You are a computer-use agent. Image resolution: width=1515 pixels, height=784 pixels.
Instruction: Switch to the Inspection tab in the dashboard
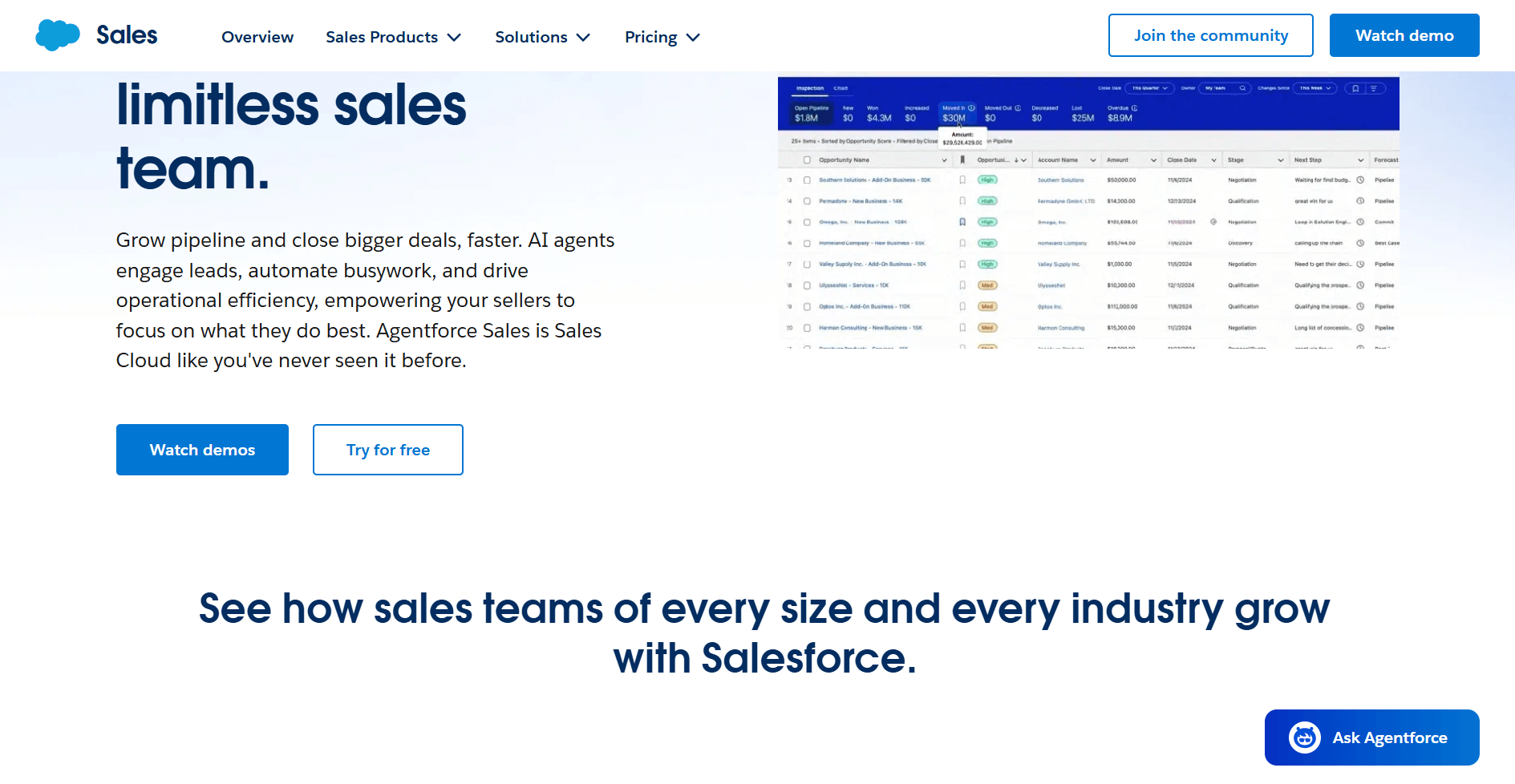(x=810, y=88)
